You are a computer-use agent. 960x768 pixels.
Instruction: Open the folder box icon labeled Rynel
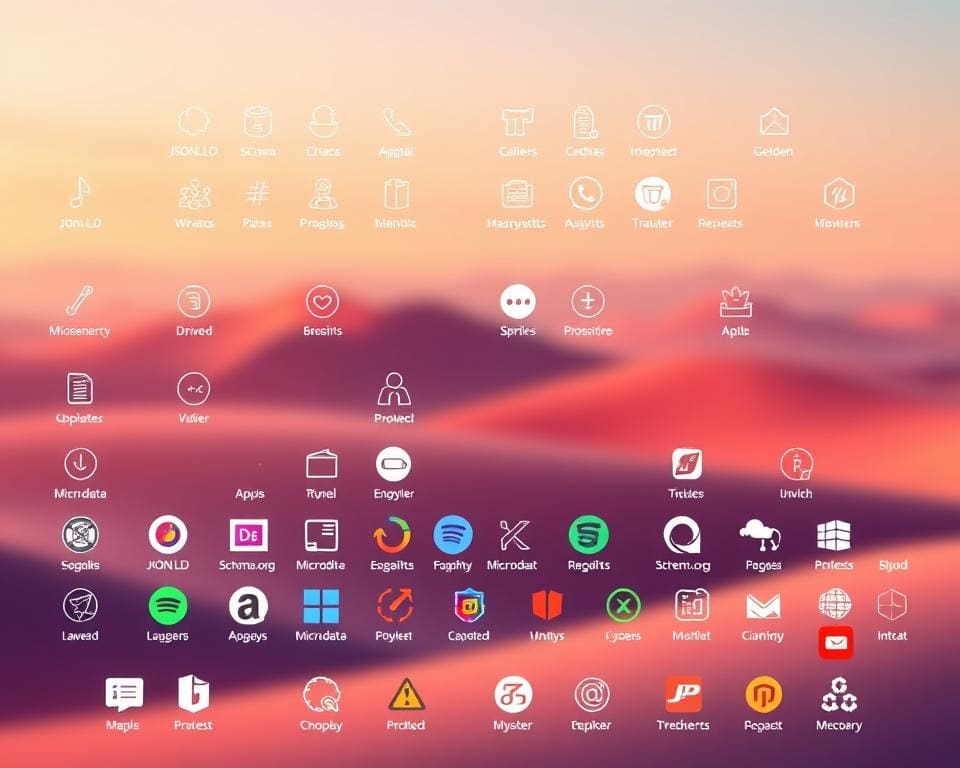tap(321, 464)
